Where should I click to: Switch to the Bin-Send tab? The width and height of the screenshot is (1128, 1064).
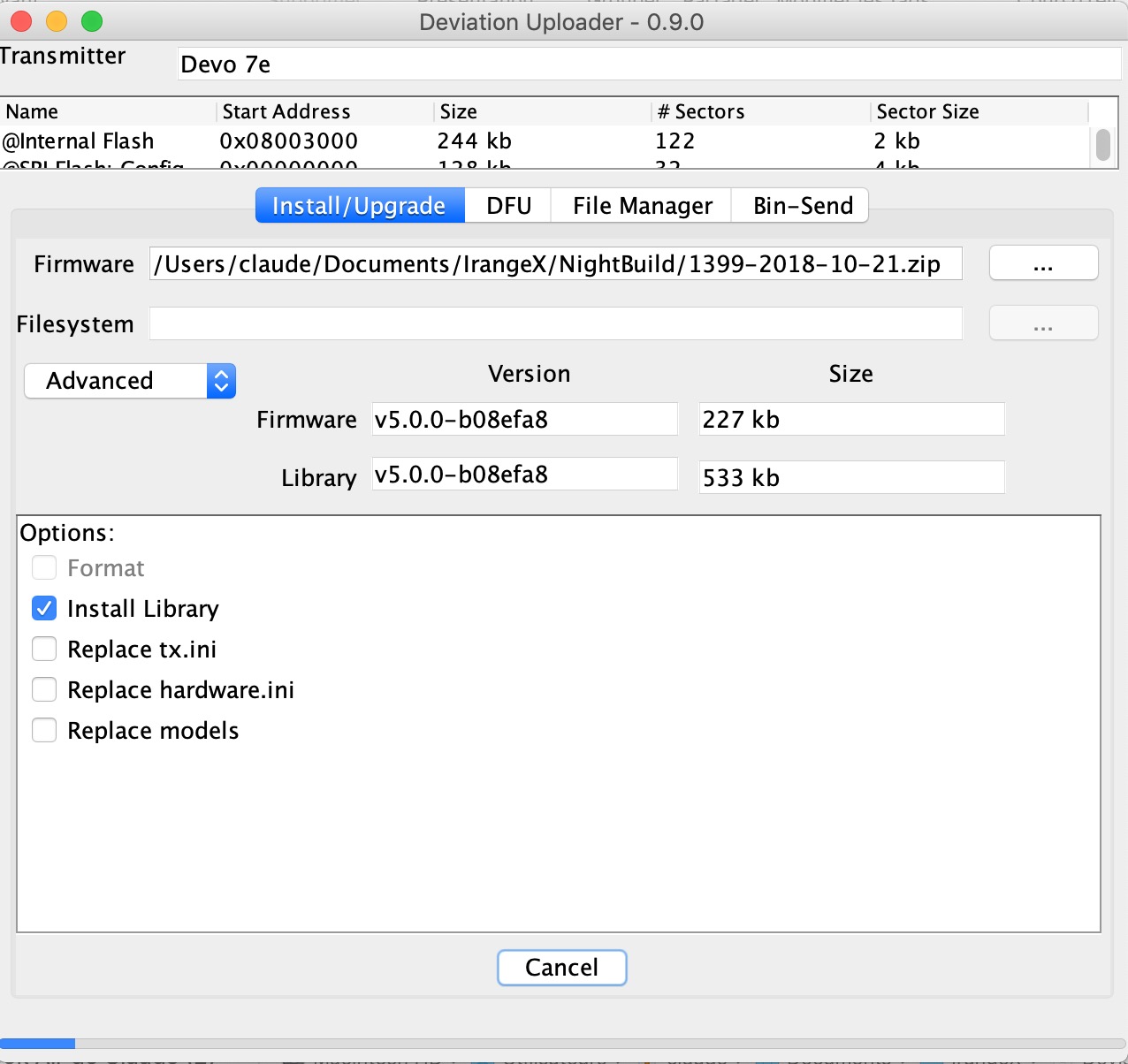point(802,205)
